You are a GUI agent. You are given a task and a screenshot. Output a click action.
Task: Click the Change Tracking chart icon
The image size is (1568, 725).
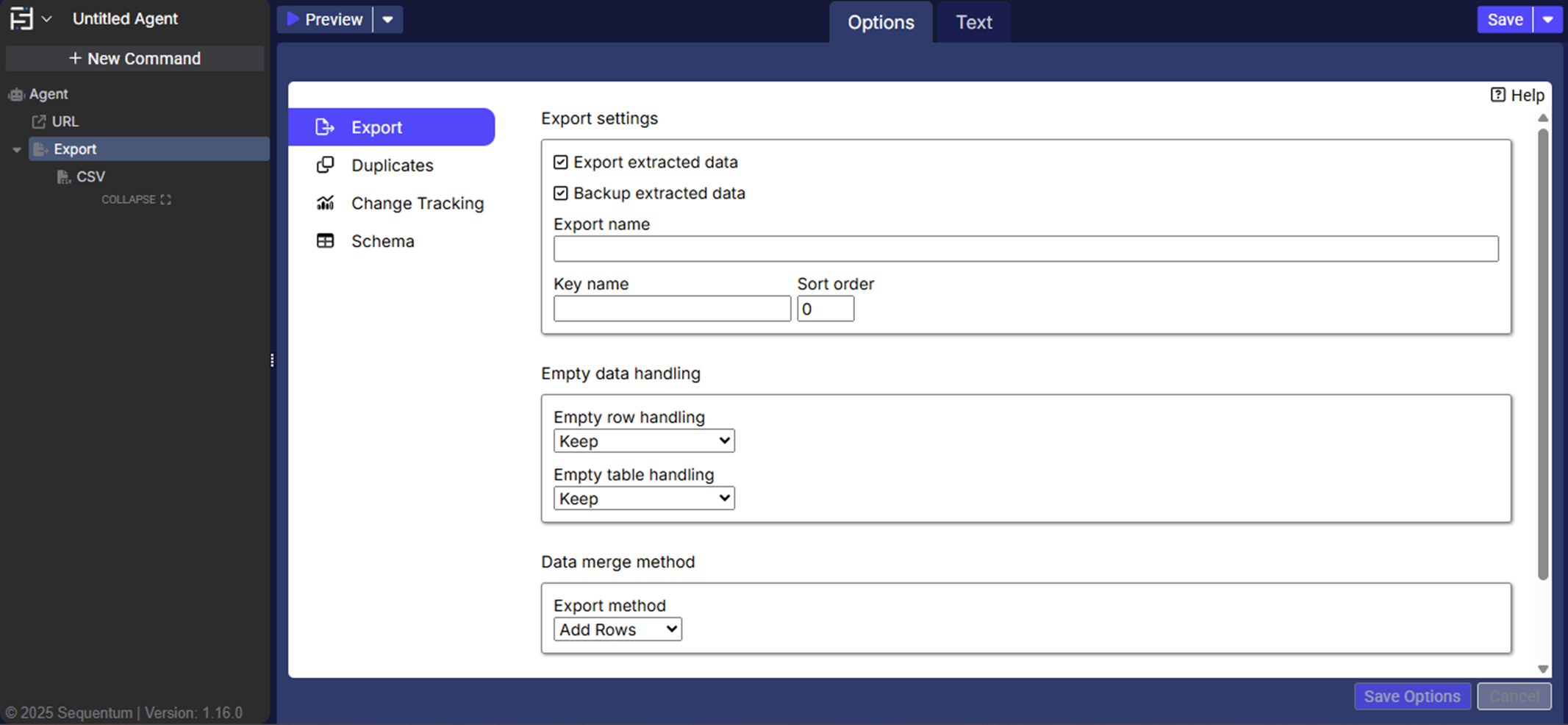tap(325, 203)
